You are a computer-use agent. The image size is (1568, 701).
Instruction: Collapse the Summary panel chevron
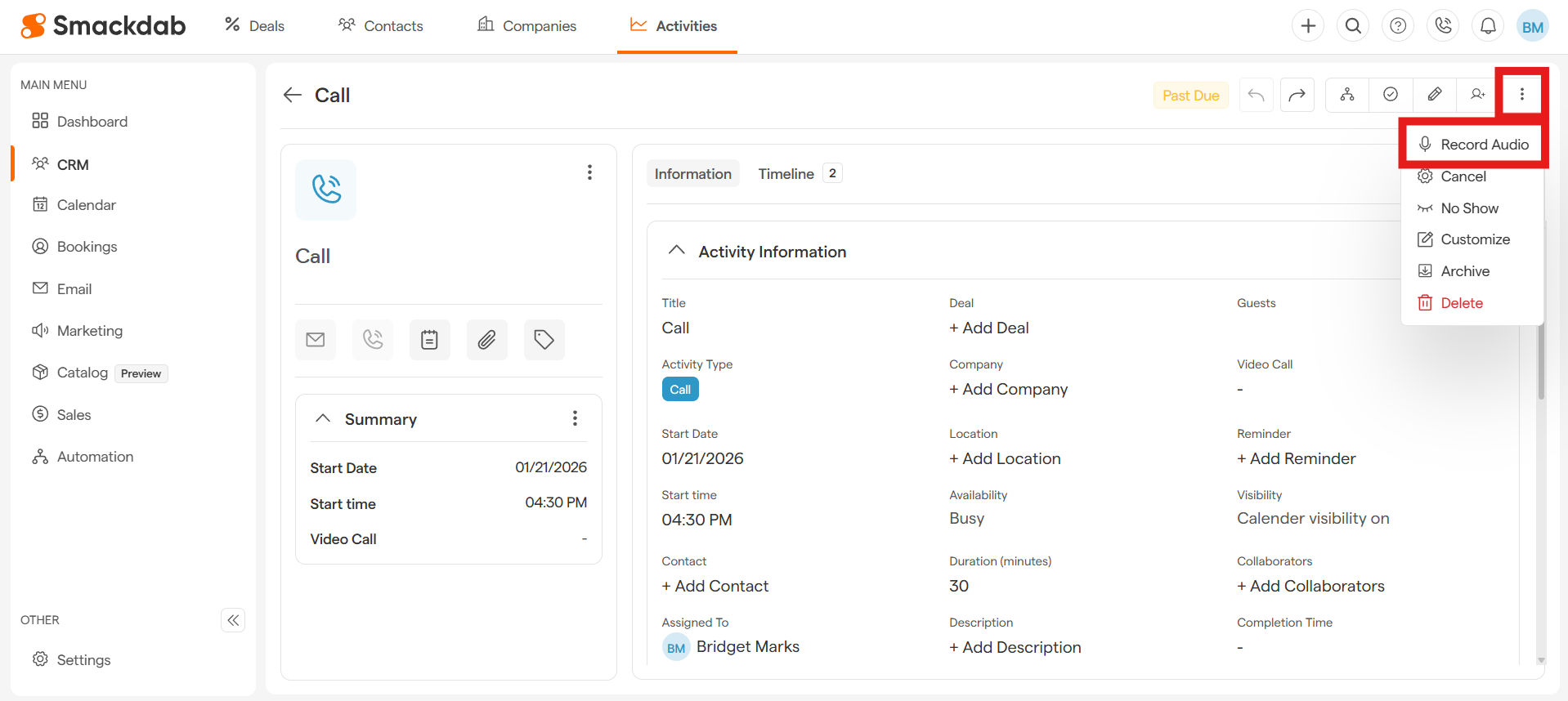323,418
